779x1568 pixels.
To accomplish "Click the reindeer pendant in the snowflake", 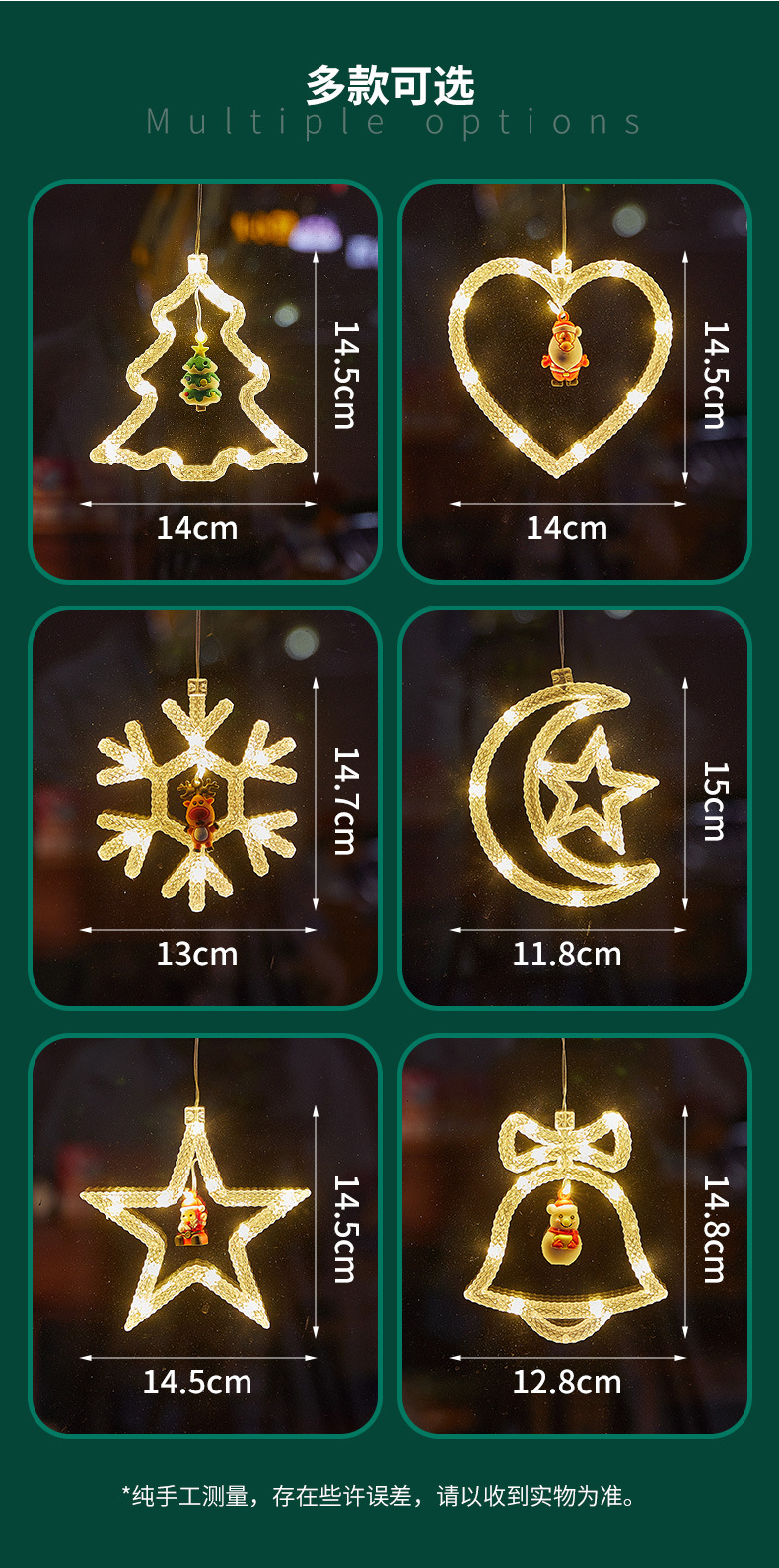I will (x=199, y=811).
